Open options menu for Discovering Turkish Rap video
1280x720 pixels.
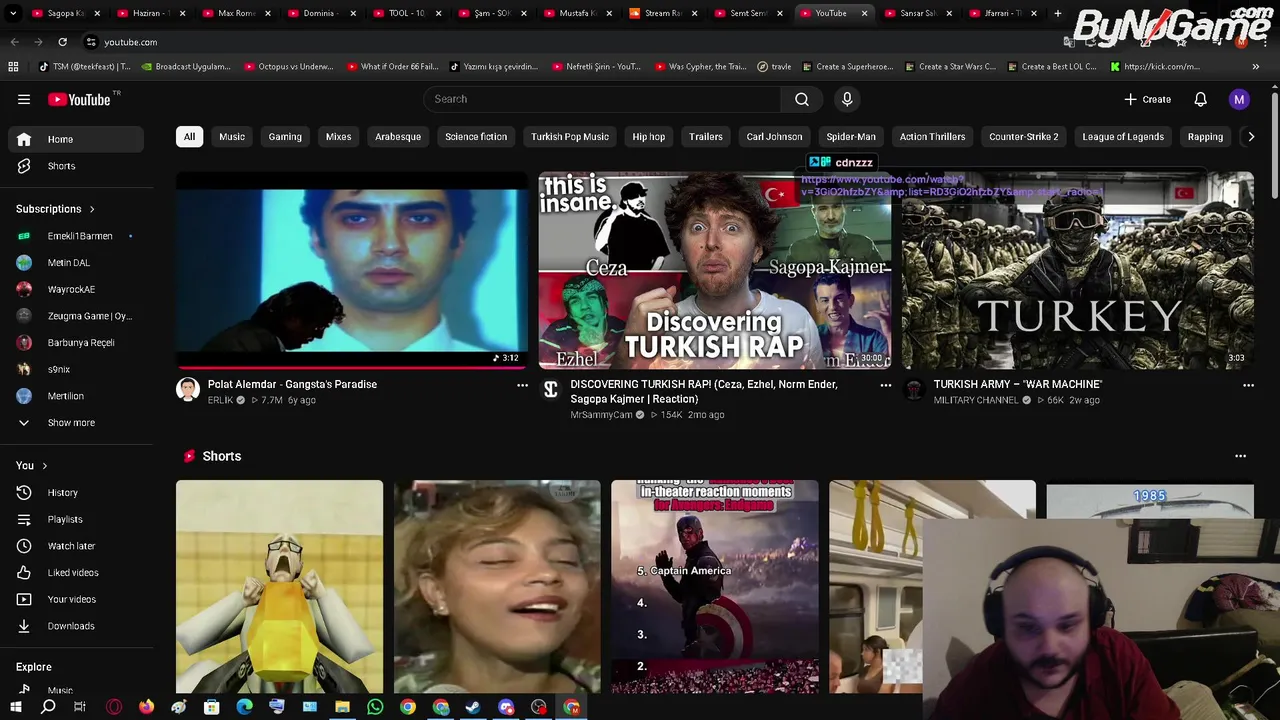(885, 385)
